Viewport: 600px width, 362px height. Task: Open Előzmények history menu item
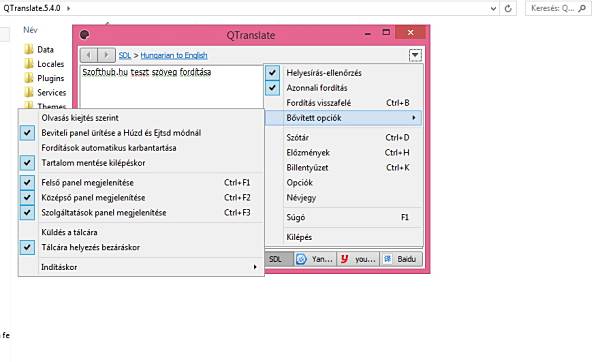click(344, 152)
